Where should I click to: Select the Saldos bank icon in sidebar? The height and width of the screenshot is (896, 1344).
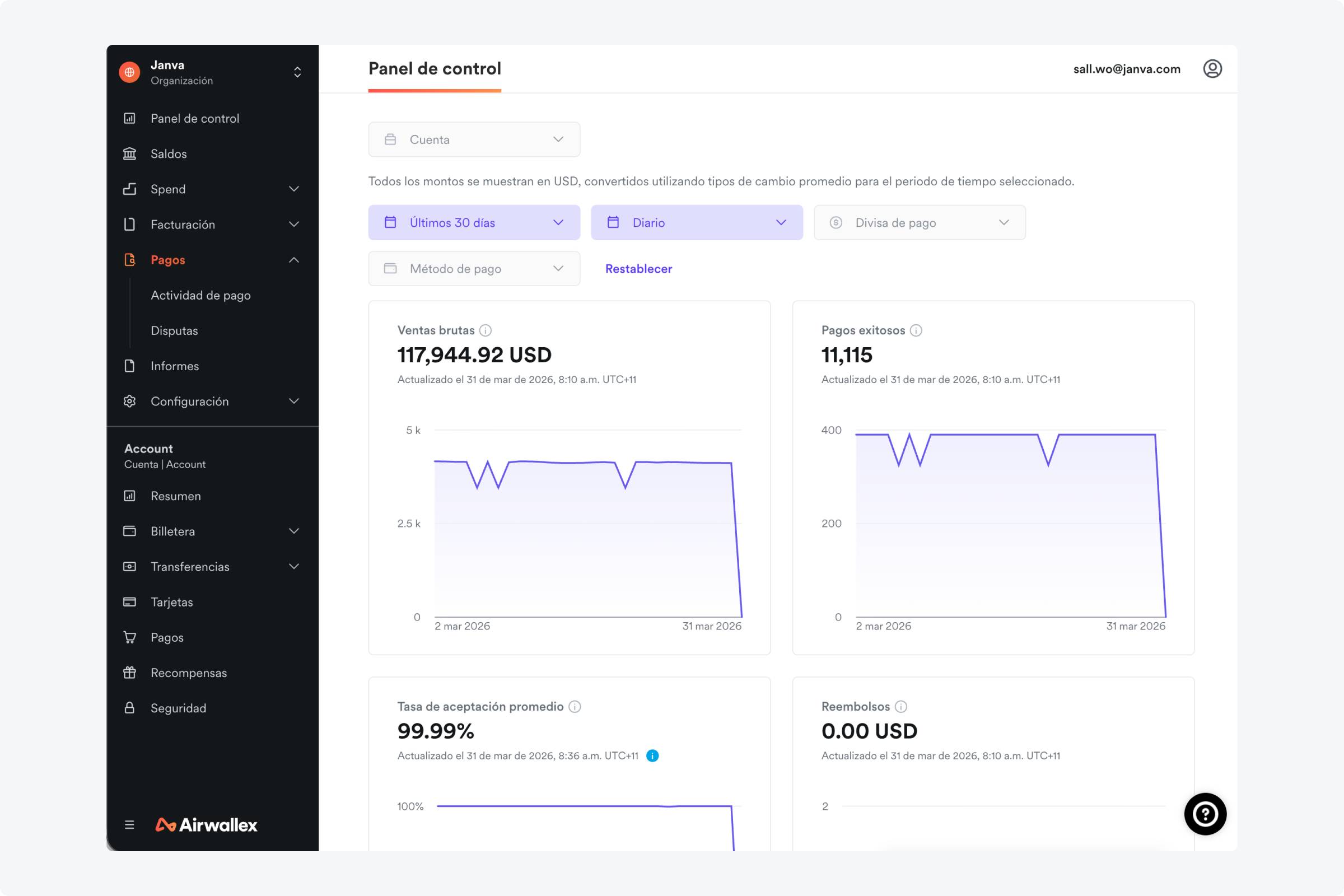(130, 153)
